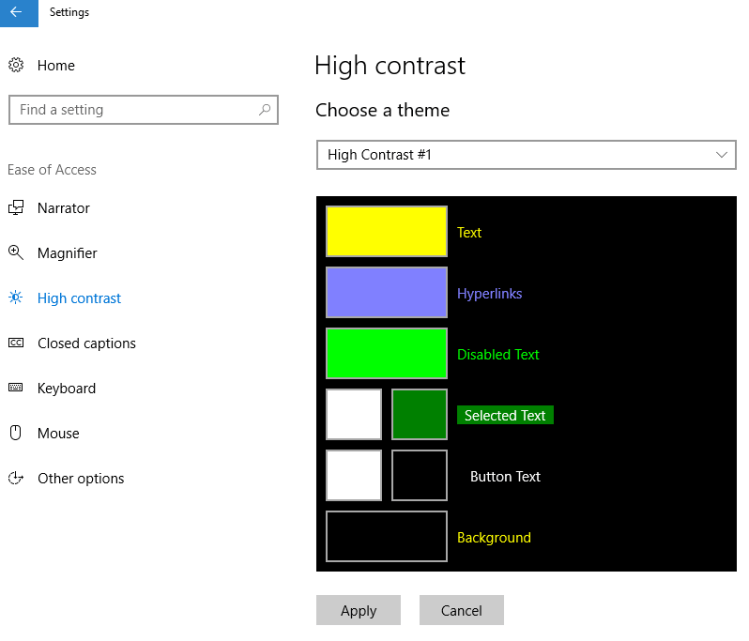749x641 pixels.
Task: Pick the dark green Selected Text background swatch
Action: pyautogui.click(x=419, y=414)
